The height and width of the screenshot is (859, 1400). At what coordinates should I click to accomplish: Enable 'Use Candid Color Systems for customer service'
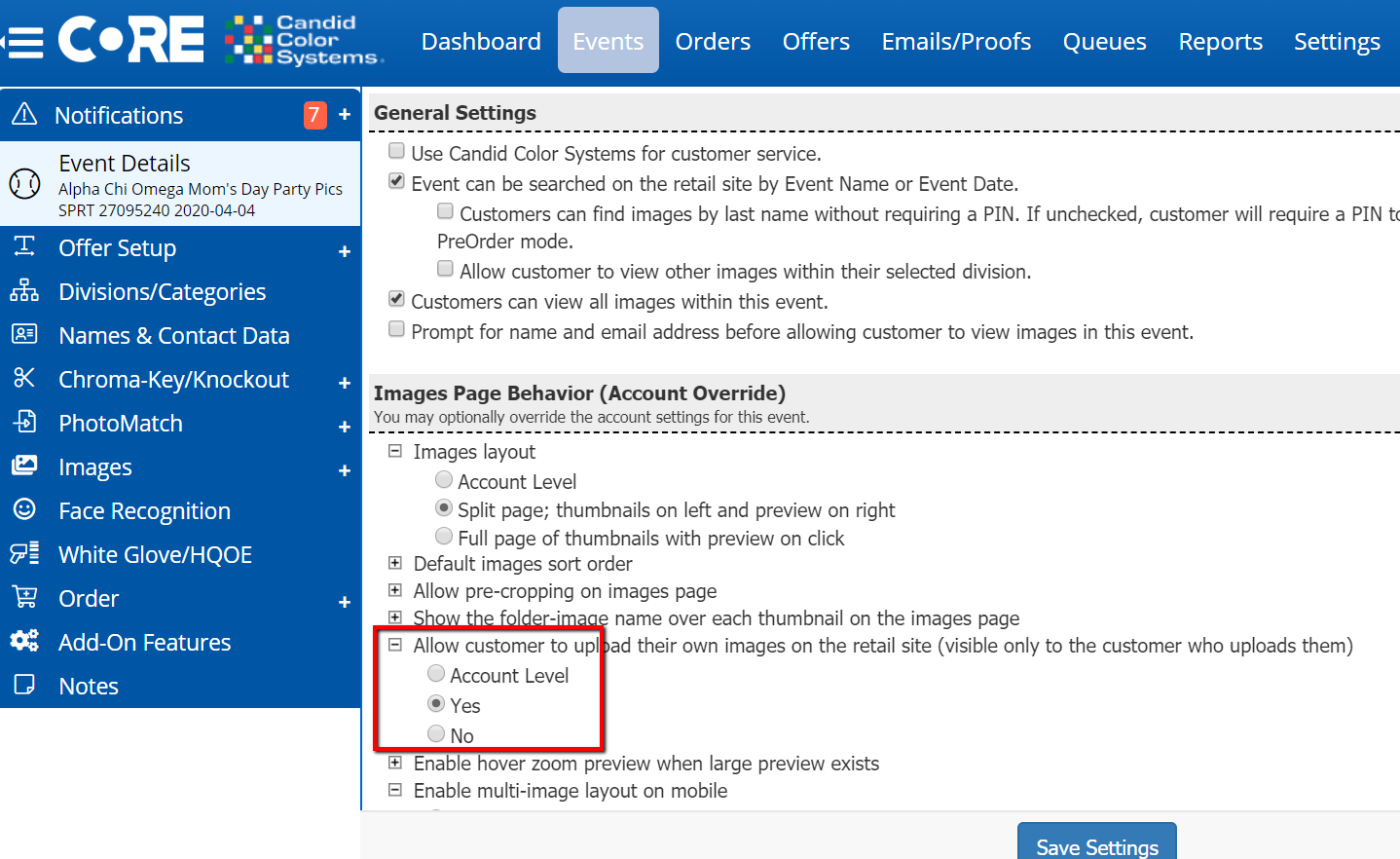tap(396, 150)
